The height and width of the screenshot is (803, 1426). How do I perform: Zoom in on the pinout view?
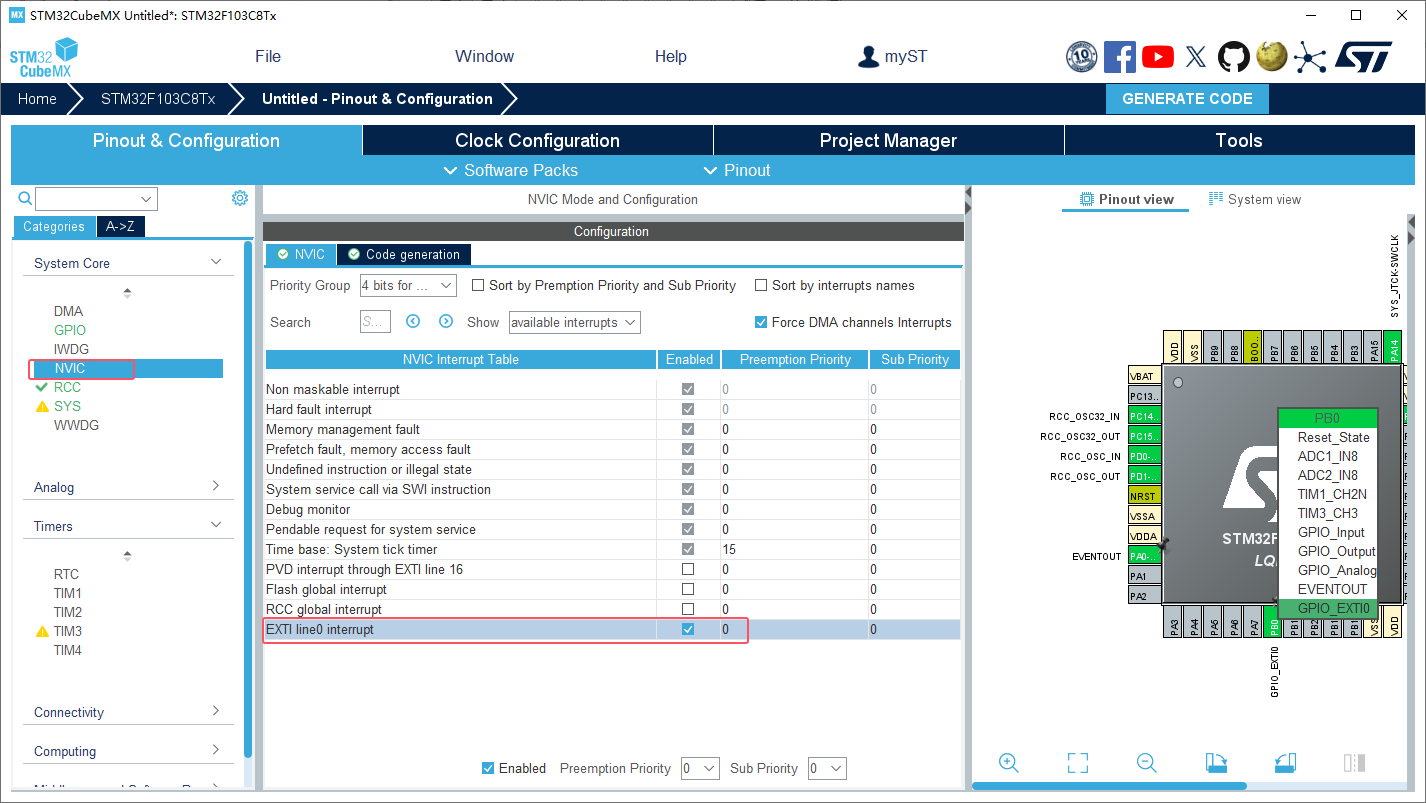(1009, 763)
